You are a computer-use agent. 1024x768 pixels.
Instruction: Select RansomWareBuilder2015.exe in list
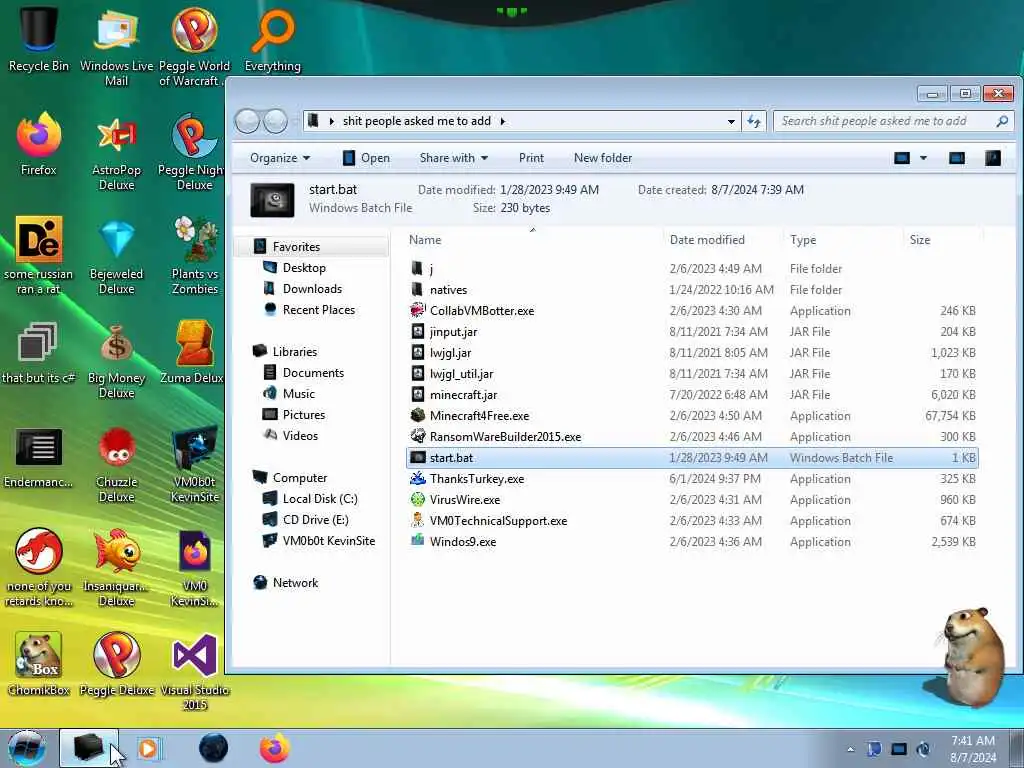click(x=692, y=436)
